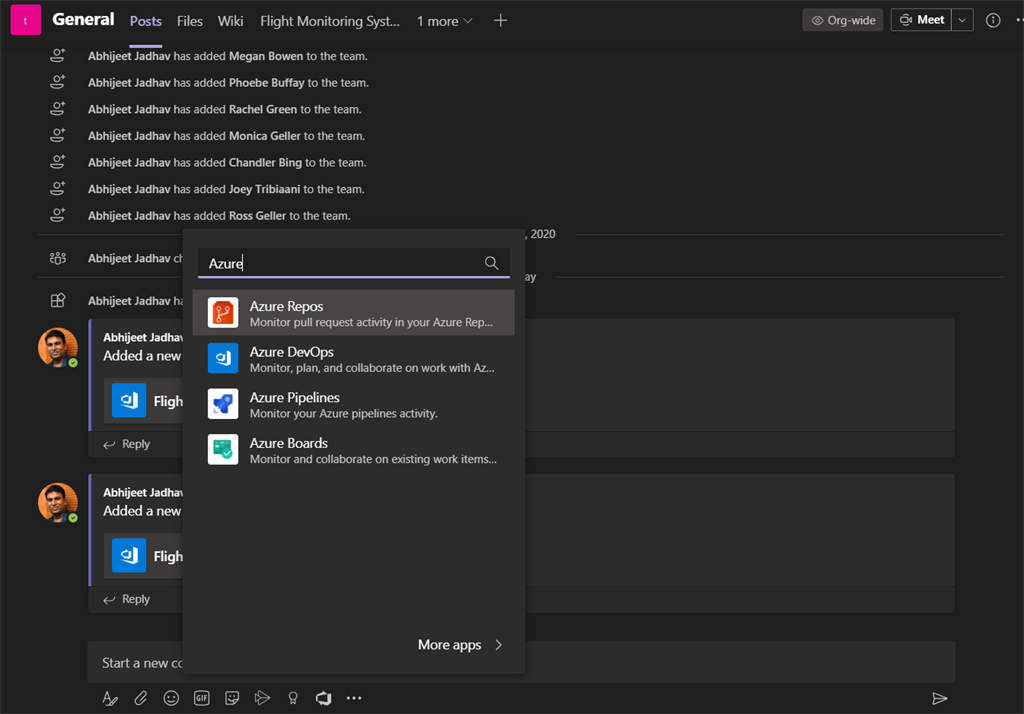Open More apps chevron
1024x714 pixels.
click(x=499, y=645)
